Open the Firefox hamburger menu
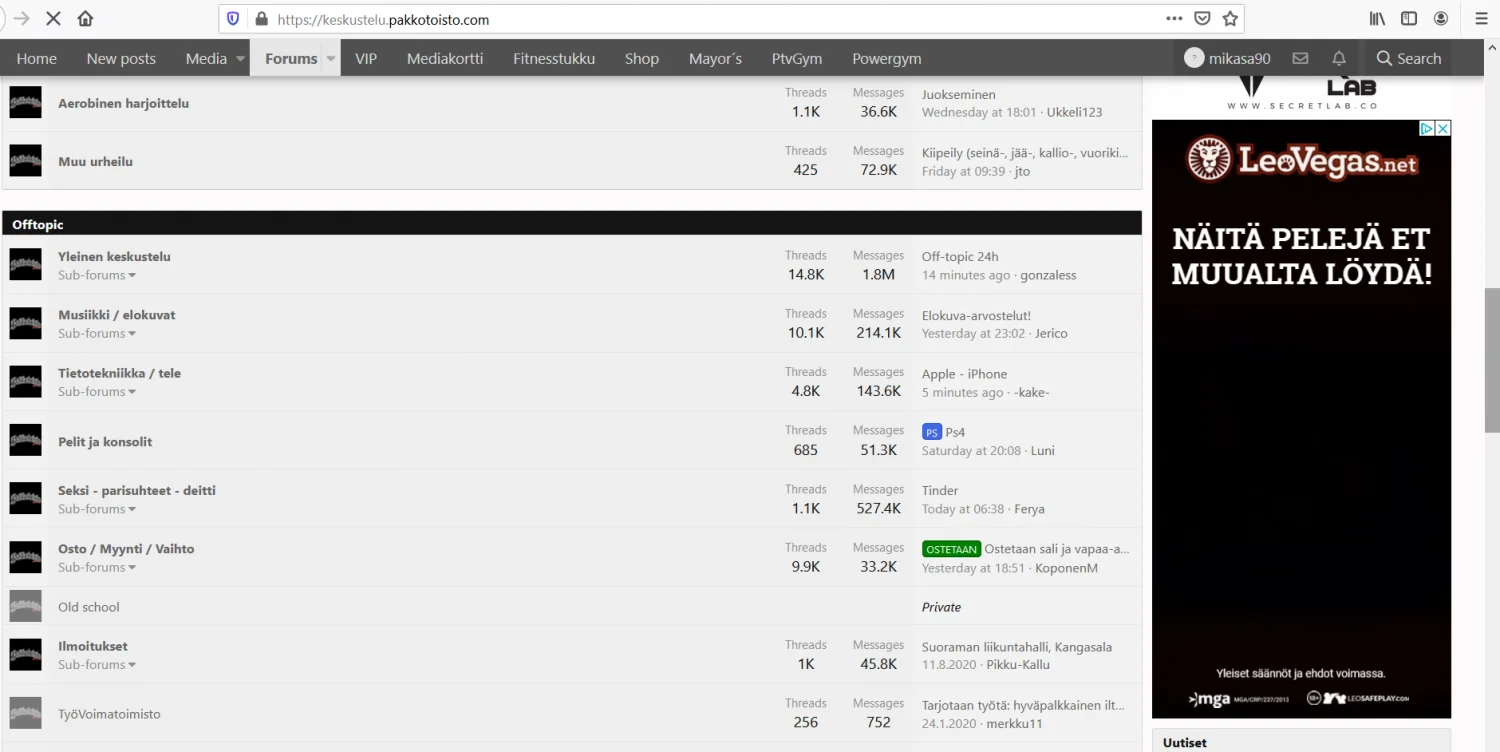The image size is (1500, 752). 1481,19
